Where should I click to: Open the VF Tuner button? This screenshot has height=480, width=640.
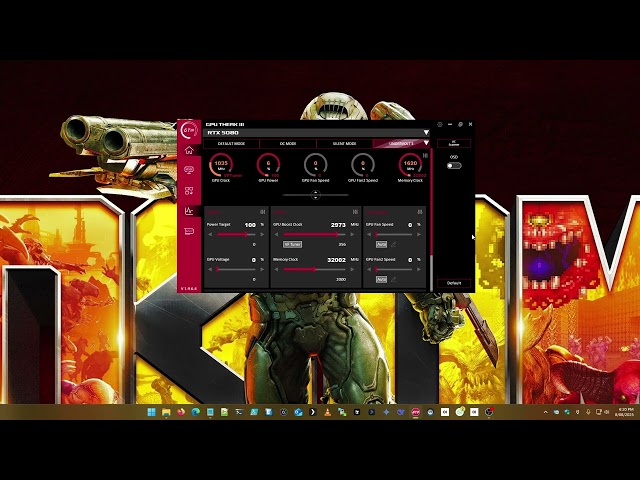point(293,244)
